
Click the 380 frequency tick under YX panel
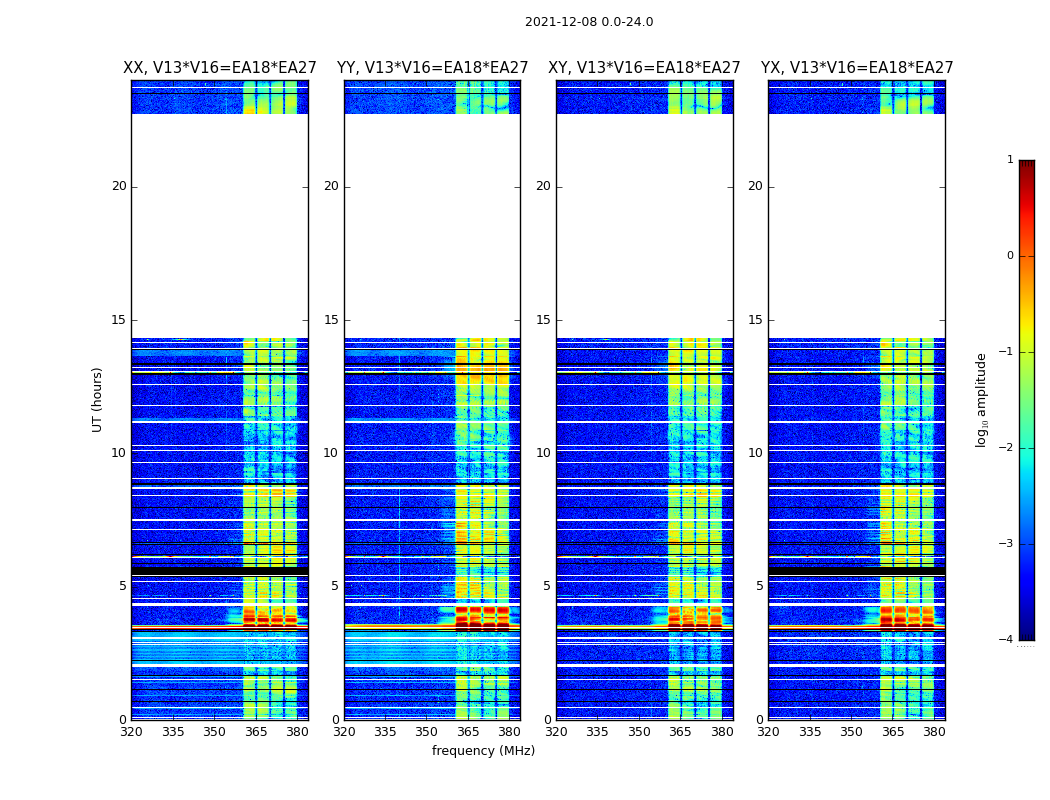point(934,732)
